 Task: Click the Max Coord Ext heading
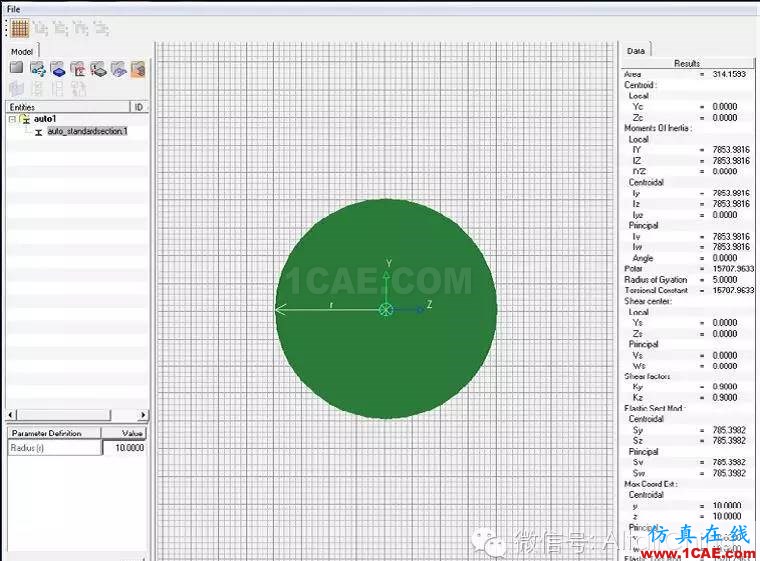click(651, 483)
